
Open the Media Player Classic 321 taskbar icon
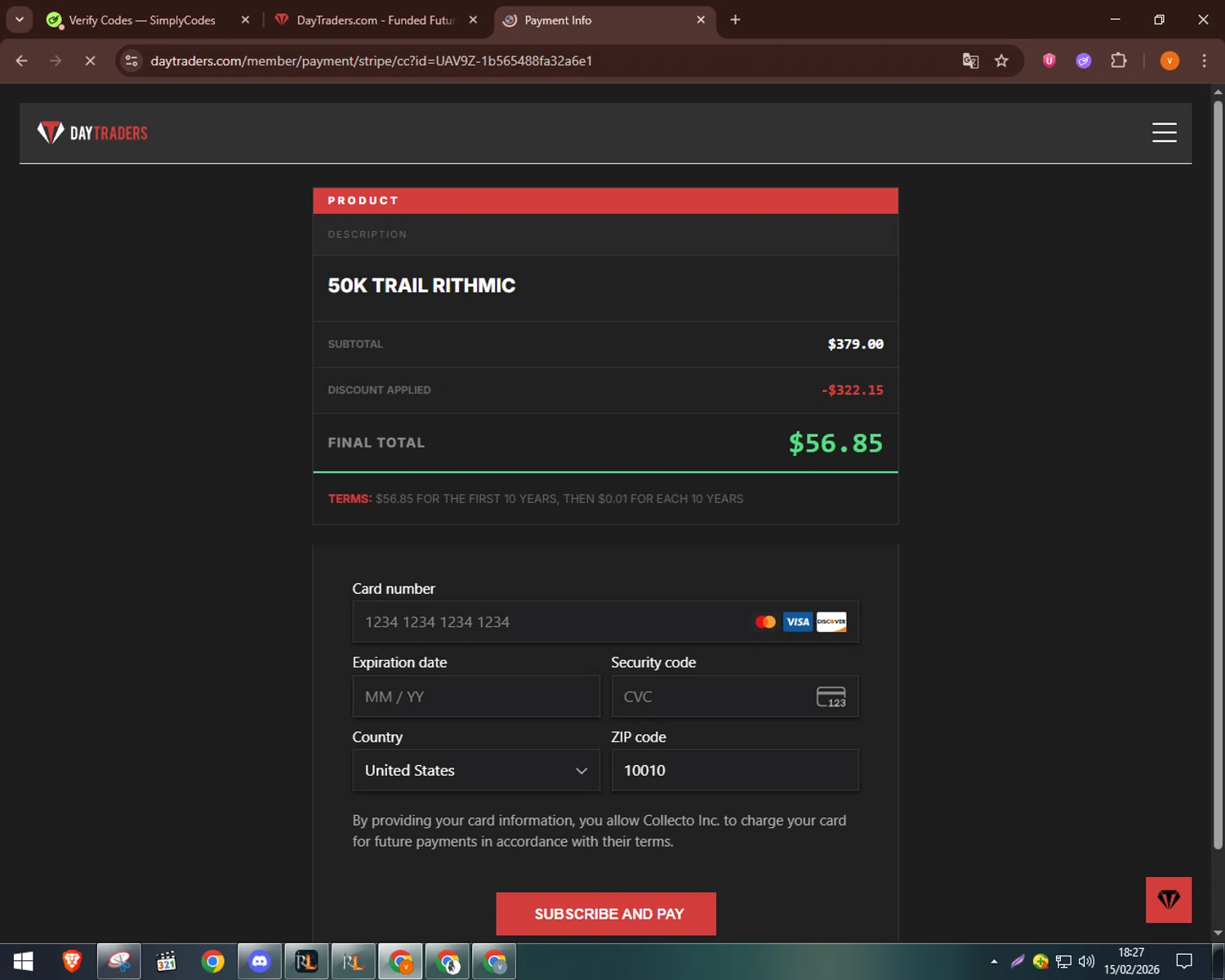166,961
